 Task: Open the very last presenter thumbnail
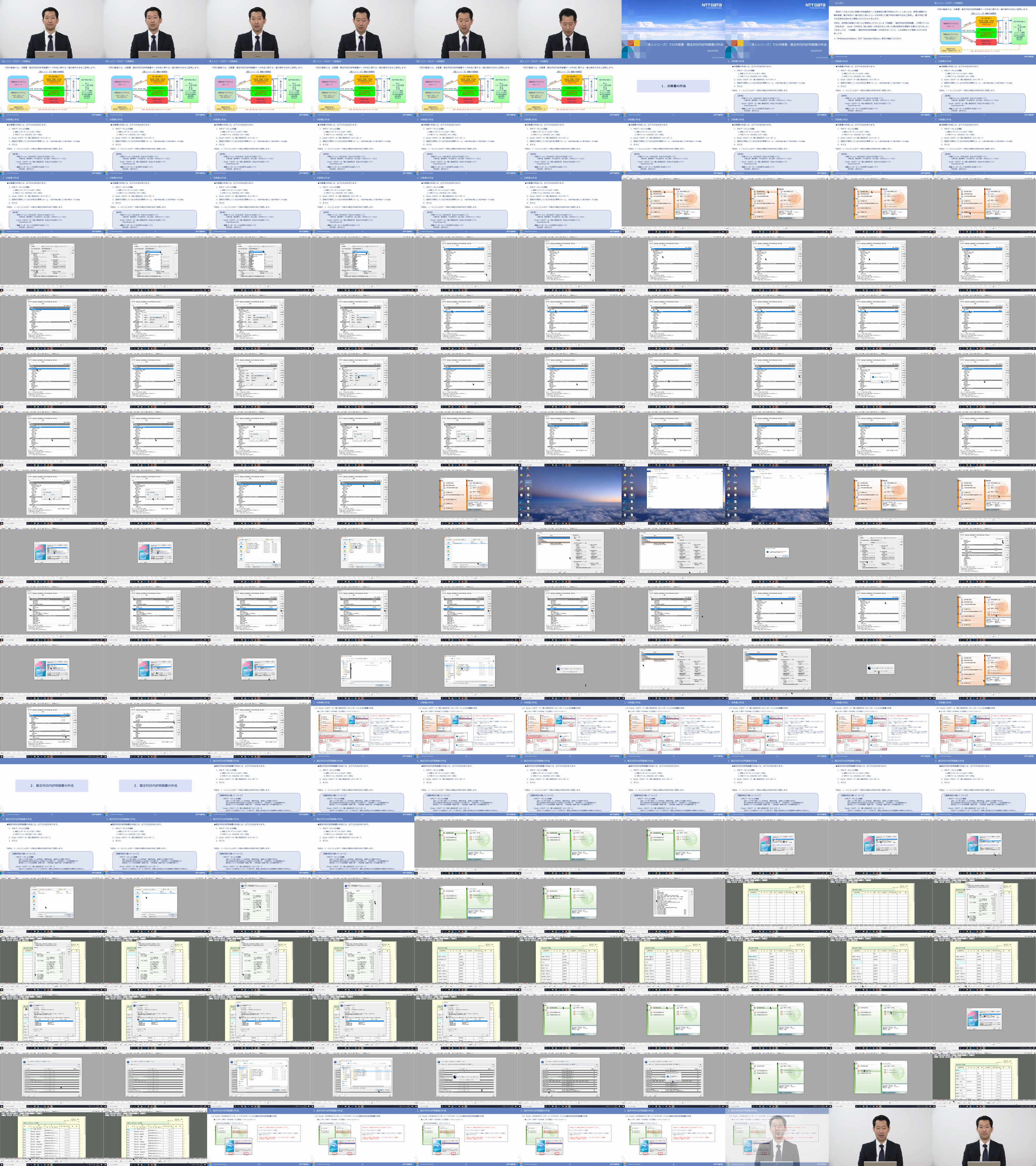(x=984, y=1136)
